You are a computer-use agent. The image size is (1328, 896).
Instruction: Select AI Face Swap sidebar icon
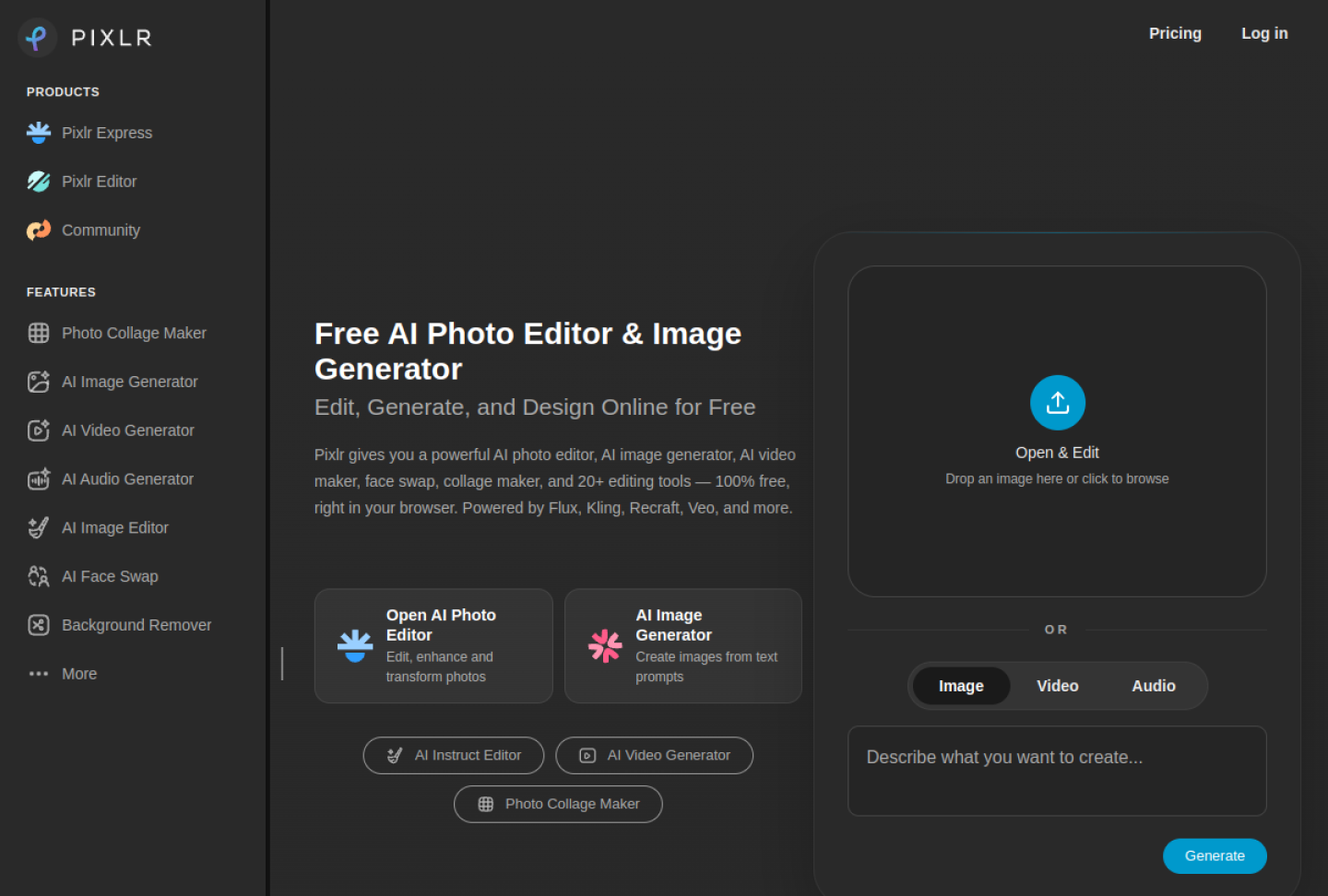[x=39, y=577]
